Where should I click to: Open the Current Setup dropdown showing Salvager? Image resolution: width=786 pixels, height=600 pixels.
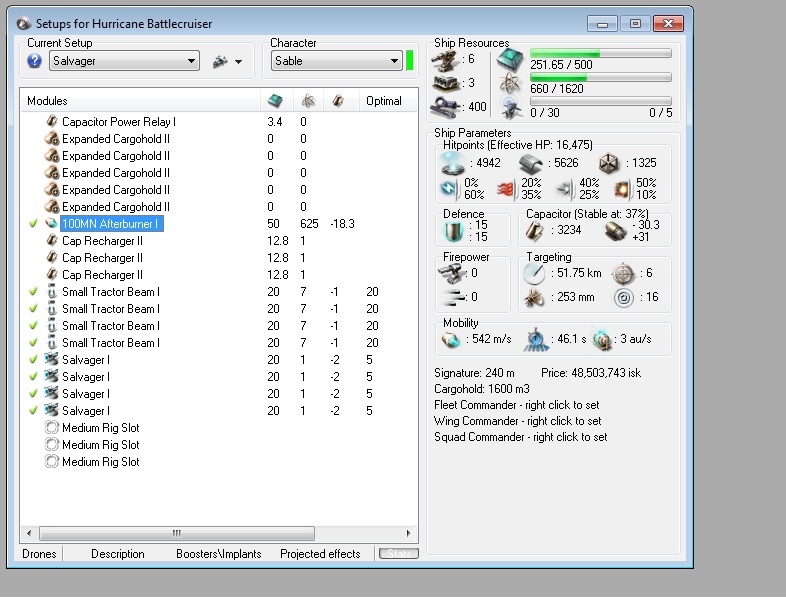click(124, 61)
